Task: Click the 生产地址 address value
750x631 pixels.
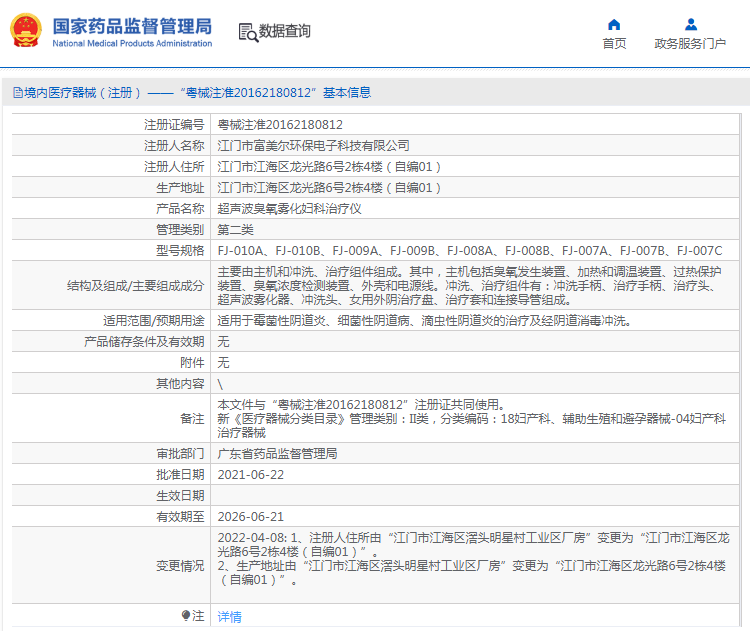Action: tap(329, 188)
